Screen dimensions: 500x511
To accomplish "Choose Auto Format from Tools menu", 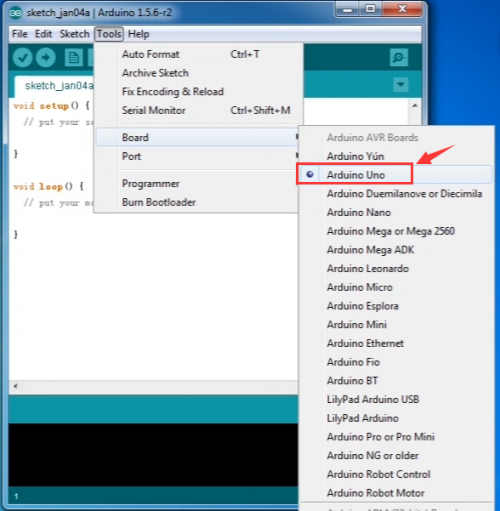I will pos(199,54).
